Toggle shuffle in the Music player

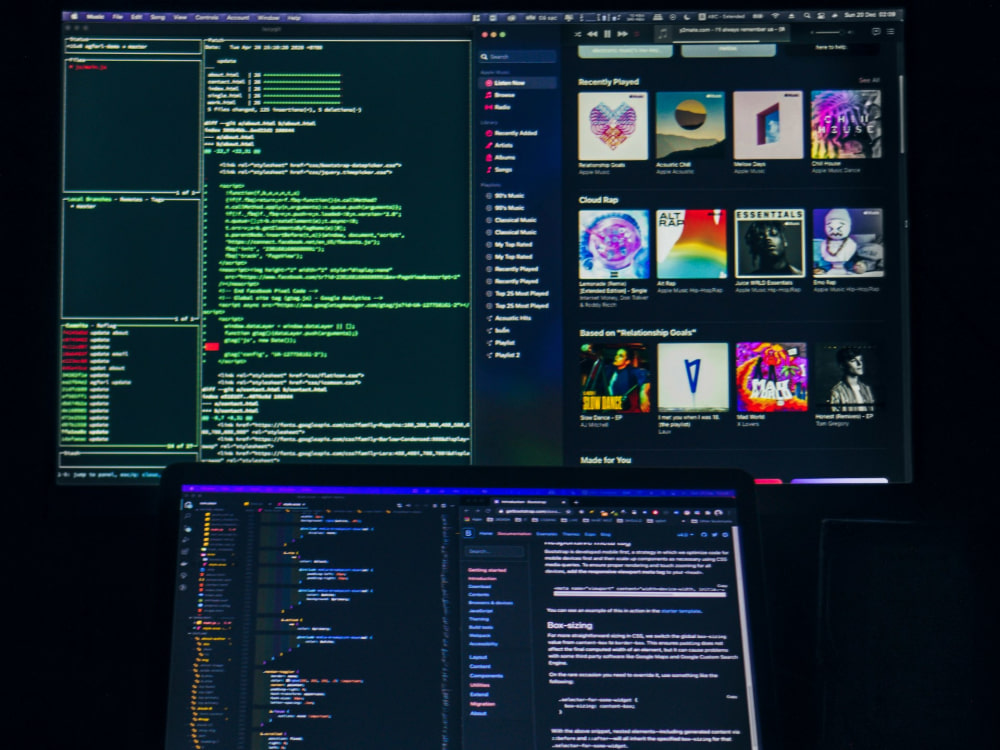point(577,34)
